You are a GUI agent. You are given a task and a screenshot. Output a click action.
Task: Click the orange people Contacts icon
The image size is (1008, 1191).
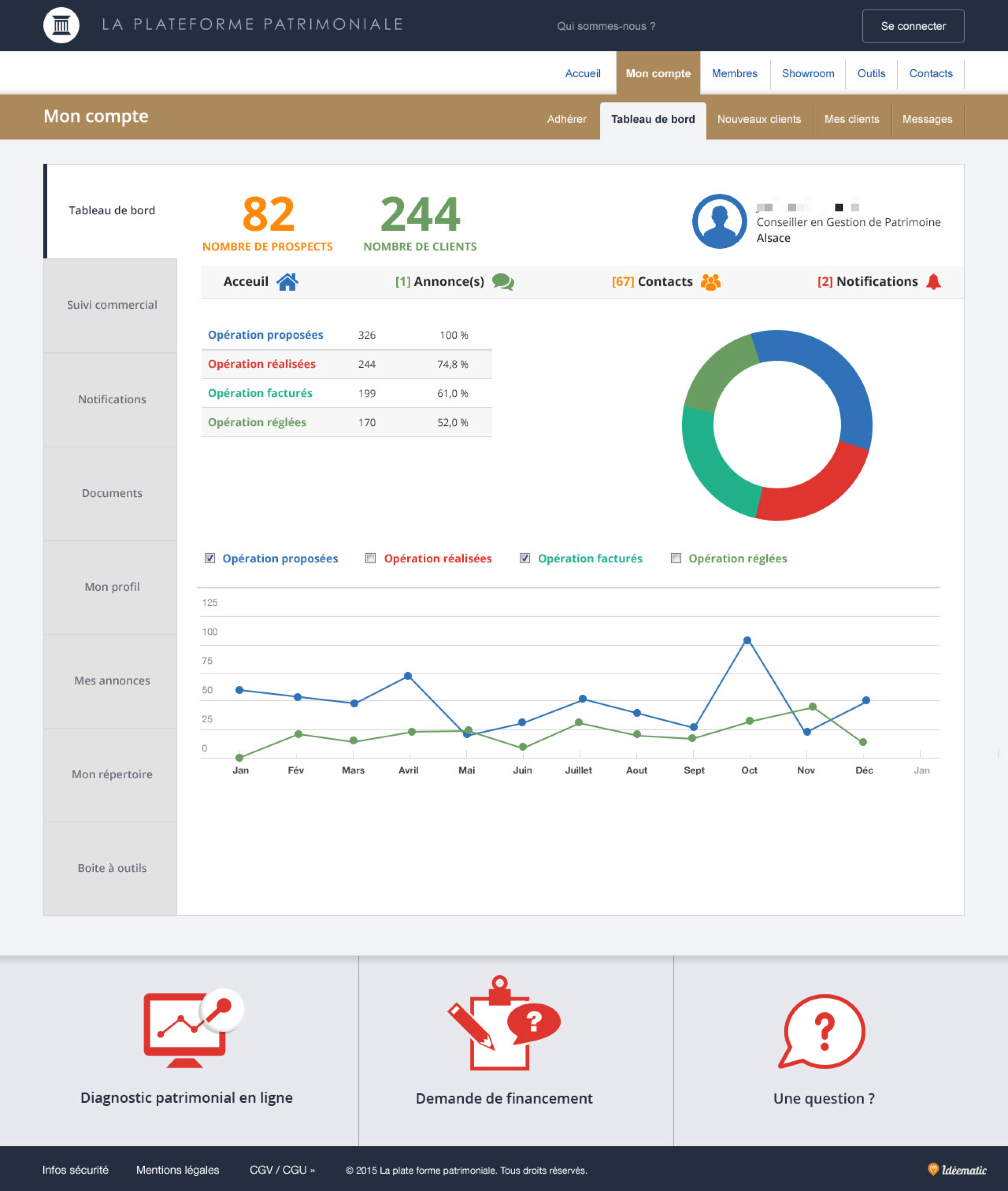(x=710, y=281)
